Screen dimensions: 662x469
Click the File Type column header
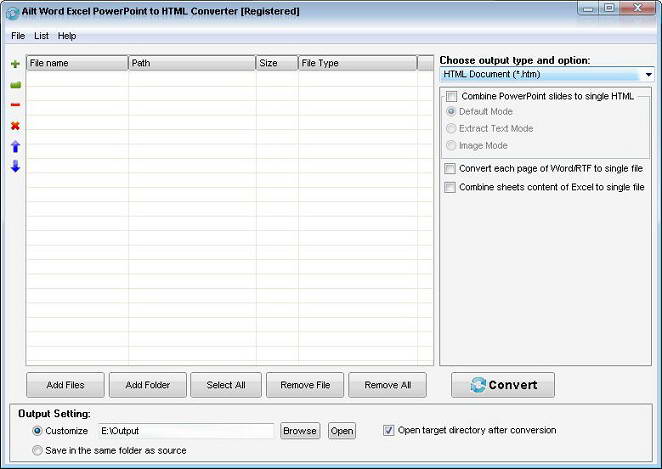pos(358,63)
